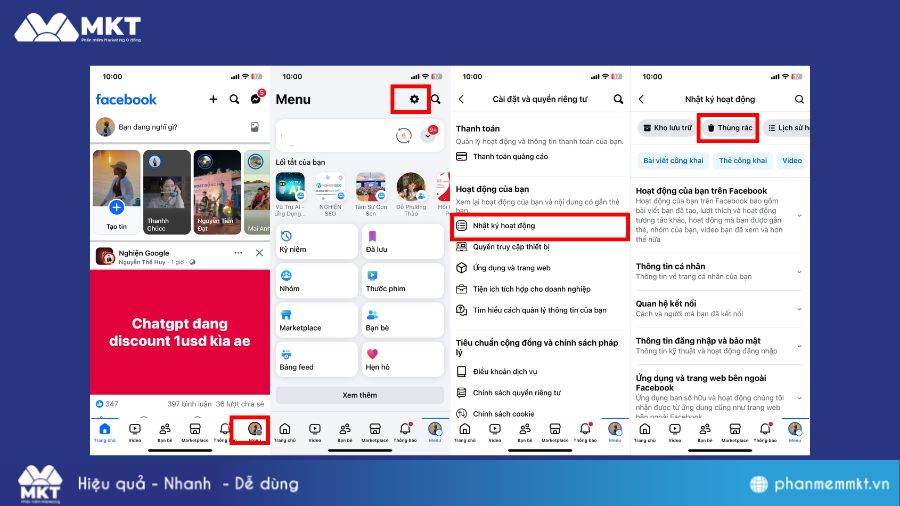Screen dimensions: 900x506
Task: Open Marketplace tab in first screen's bottom bar
Action: coord(195,431)
